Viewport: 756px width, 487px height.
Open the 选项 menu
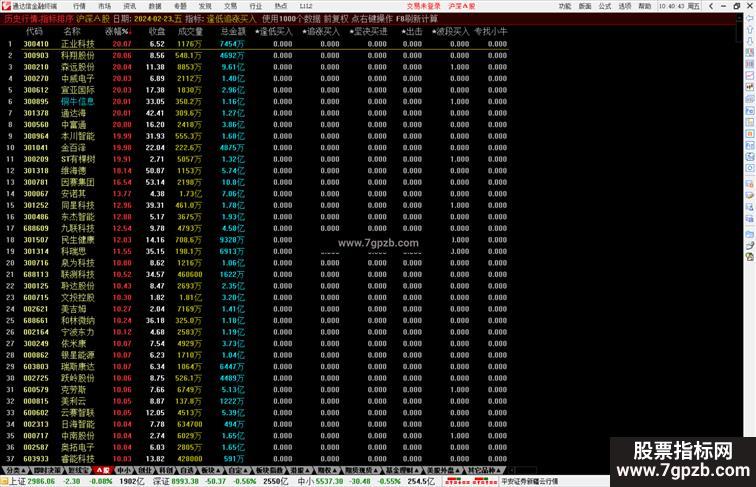(x=625, y=6)
